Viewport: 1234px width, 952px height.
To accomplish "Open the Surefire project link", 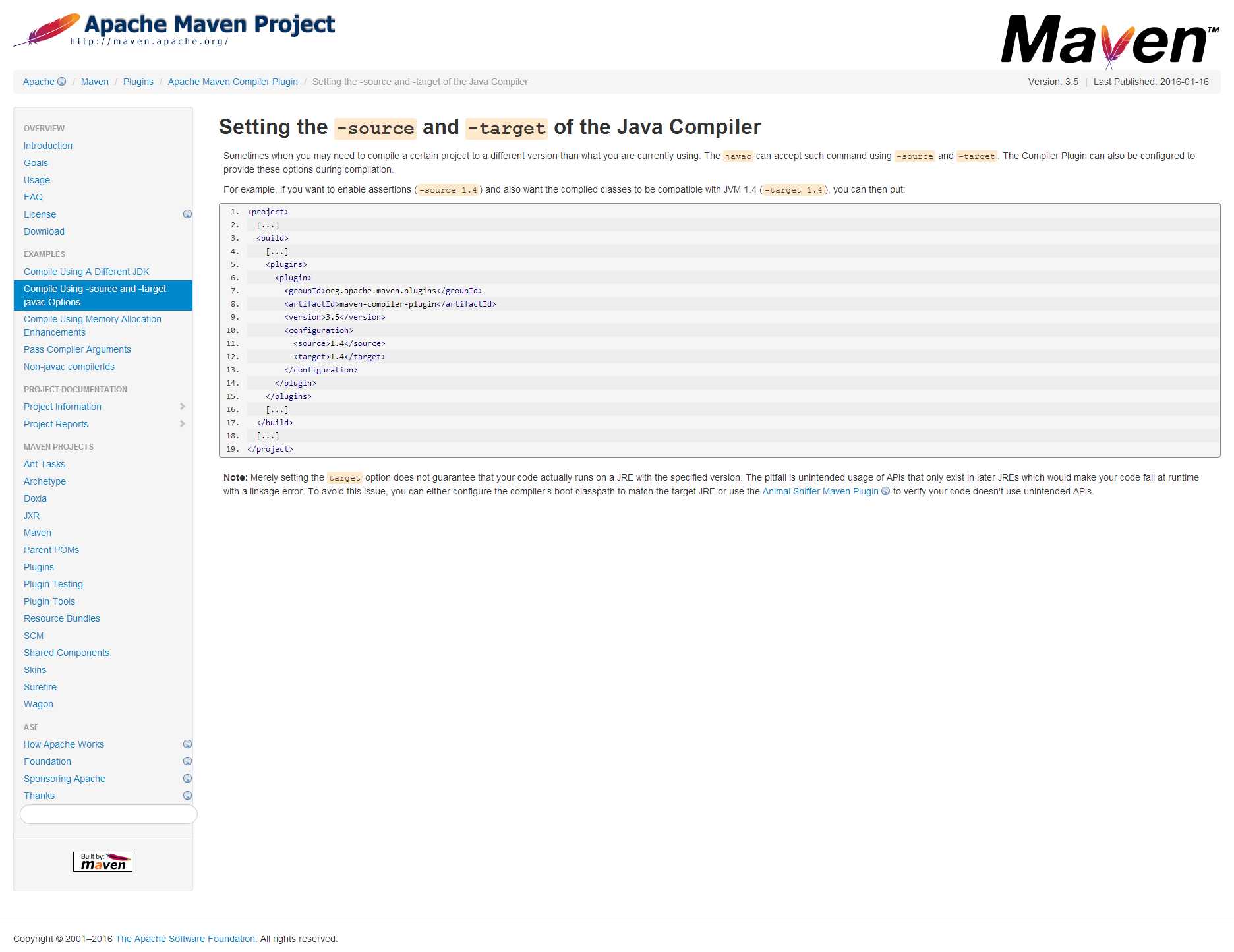I will pyautogui.click(x=40, y=687).
